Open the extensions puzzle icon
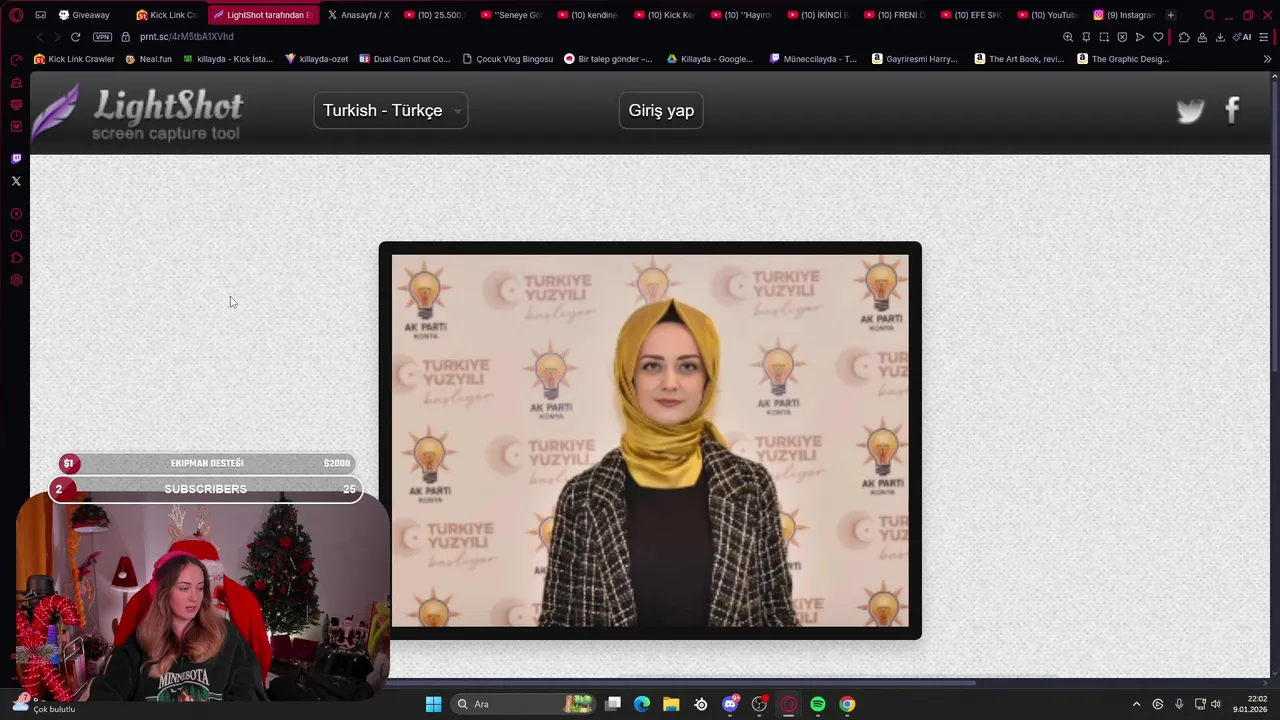 pyautogui.click(x=1184, y=37)
